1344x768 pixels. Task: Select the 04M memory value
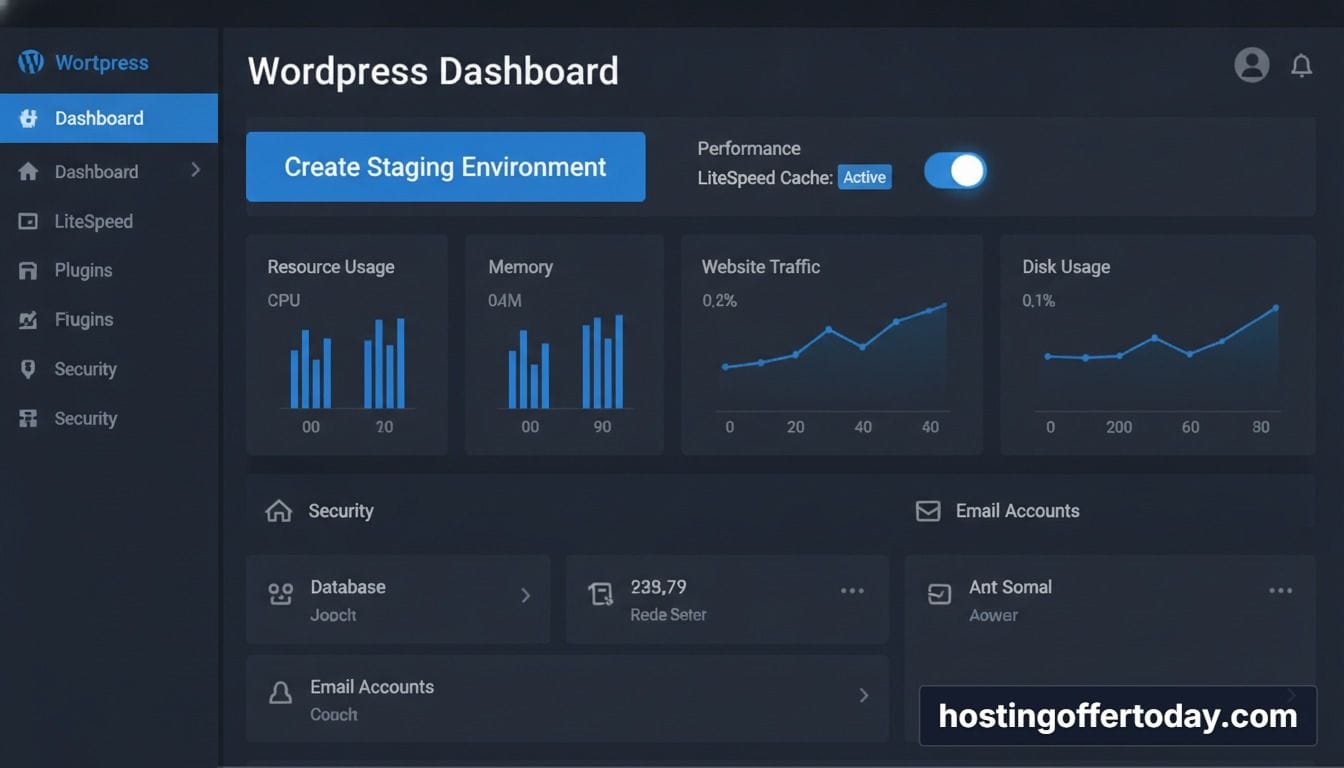(505, 300)
